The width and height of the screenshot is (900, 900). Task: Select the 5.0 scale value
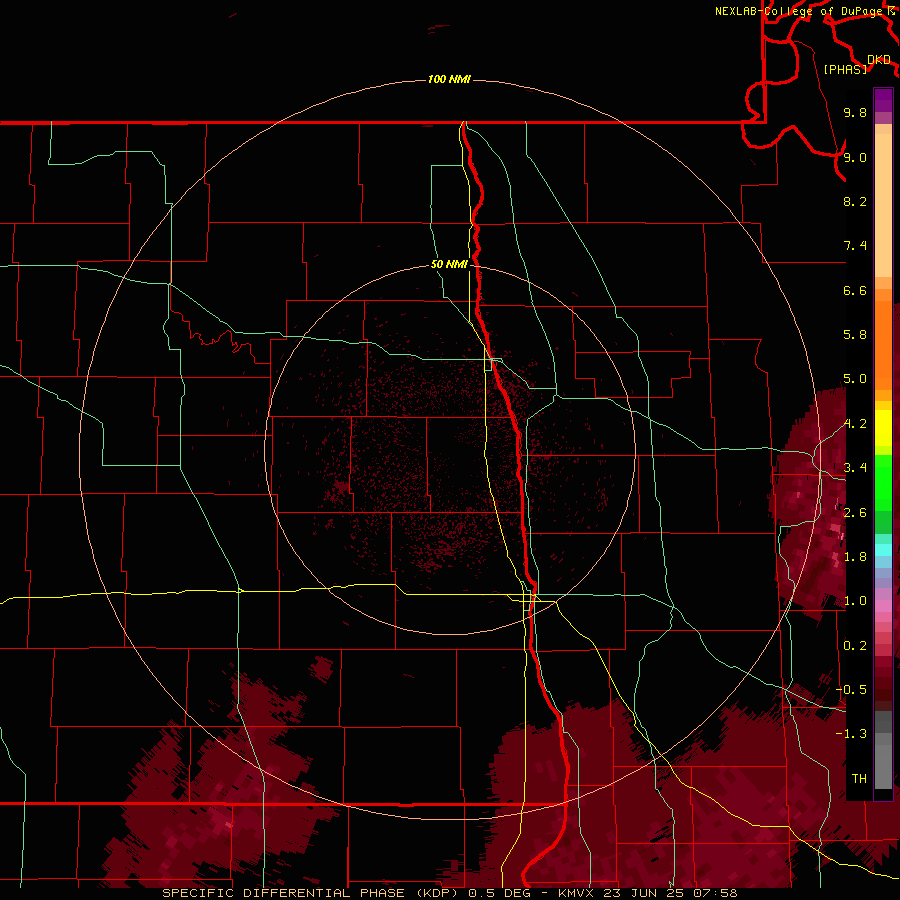pos(855,379)
